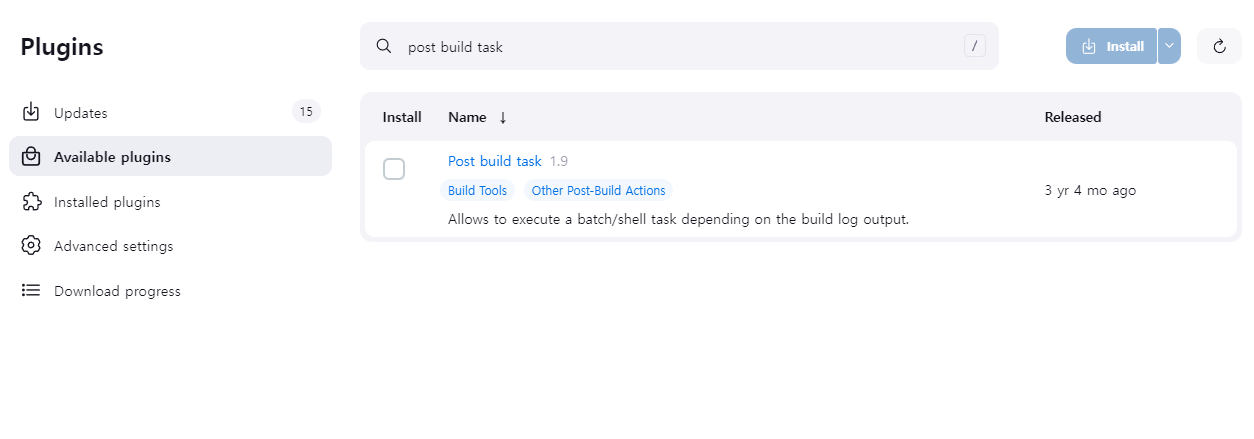Image resolution: width=1254 pixels, height=439 pixels.
Task: Click the Download progress list icon
Action: 31,291
